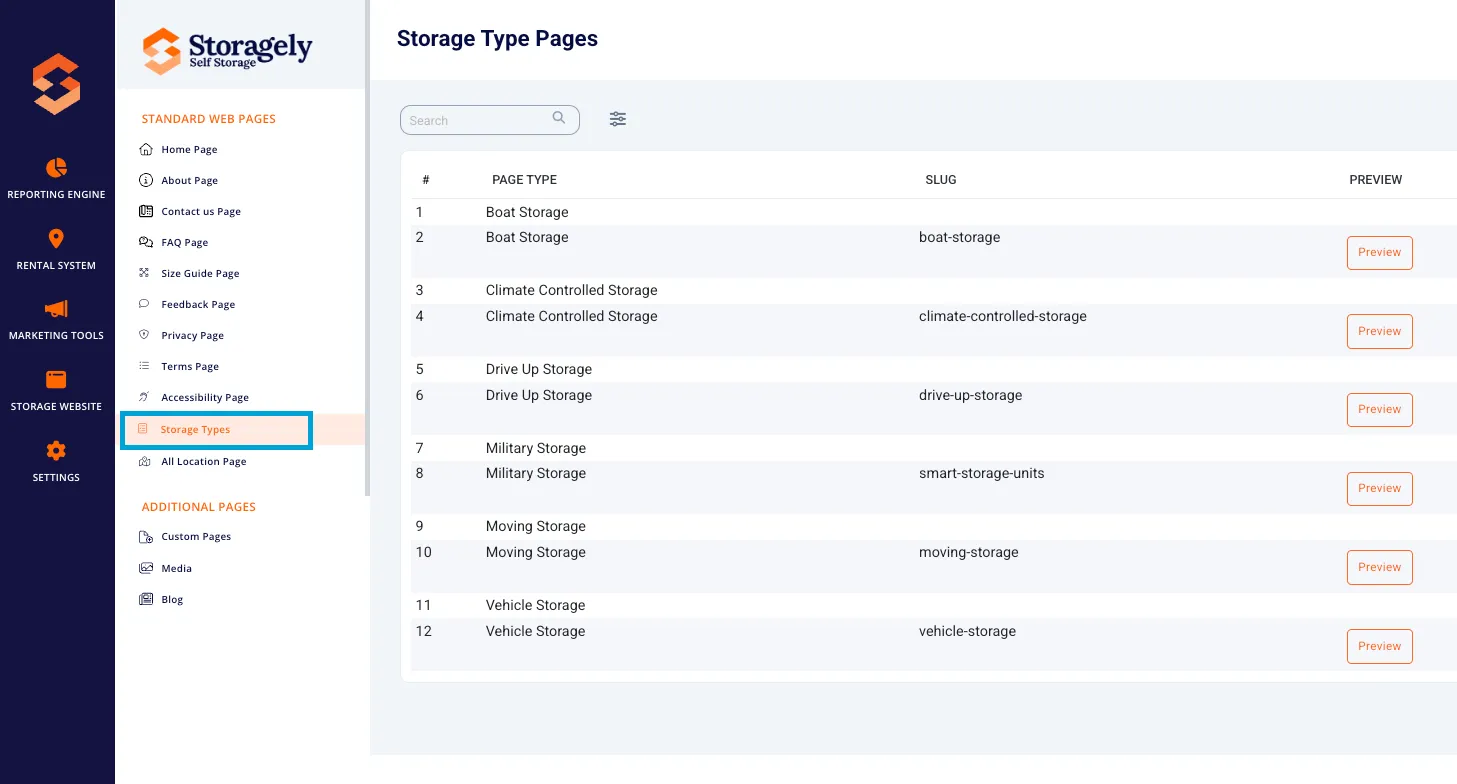Open the Settings gear icon
Viewport: 1457px width, 784px height.
[x=56, y=451]
